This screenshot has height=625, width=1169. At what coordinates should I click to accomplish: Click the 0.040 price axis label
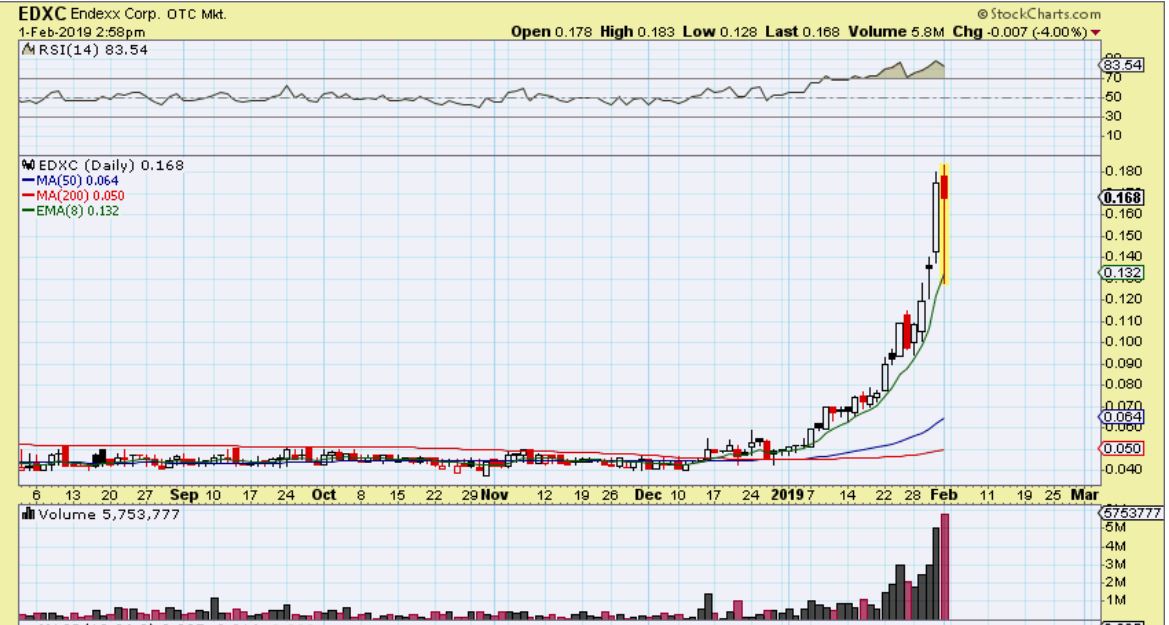1124,469
